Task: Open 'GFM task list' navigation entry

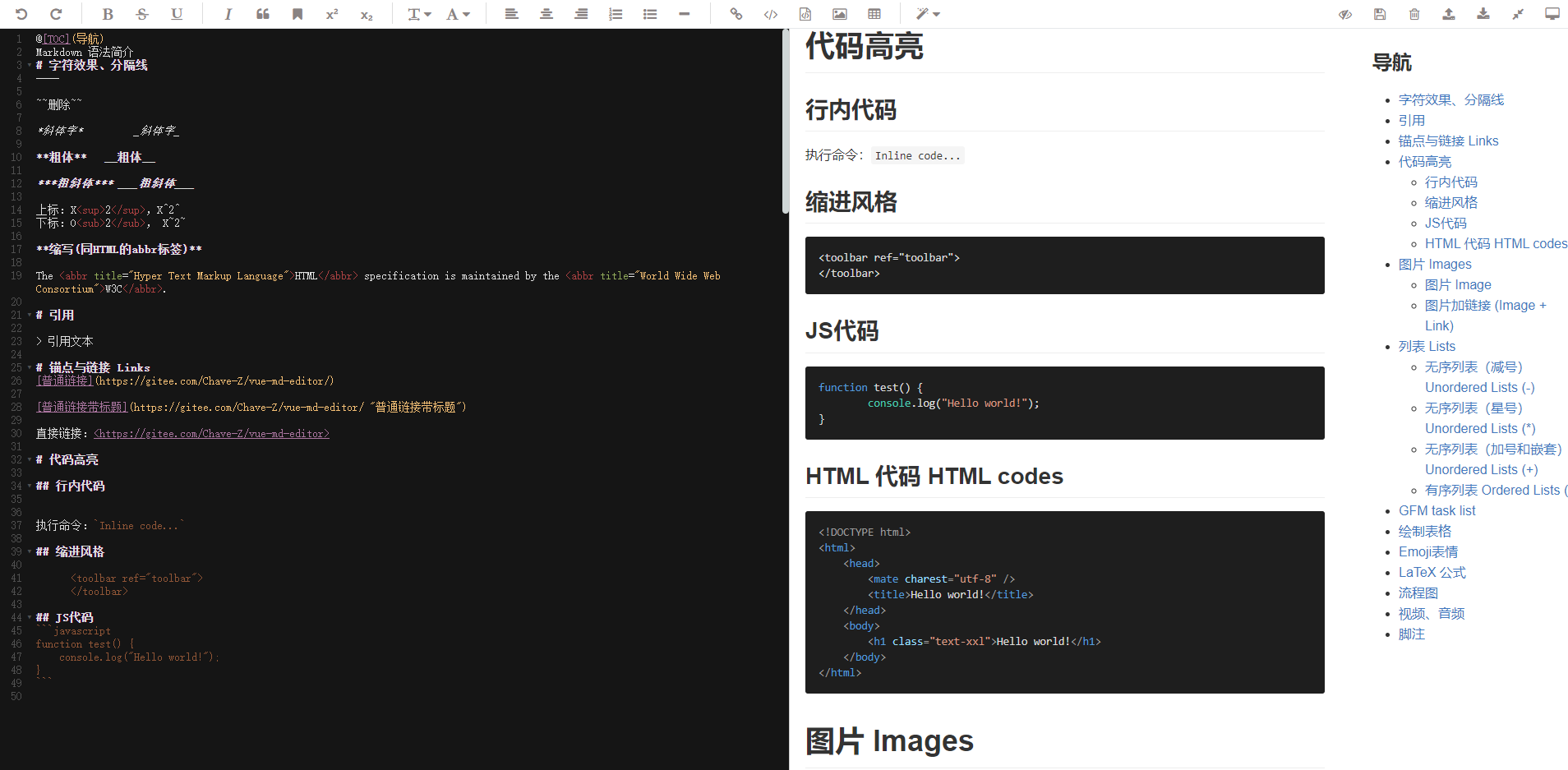Action: click(x=1437, y=510)
